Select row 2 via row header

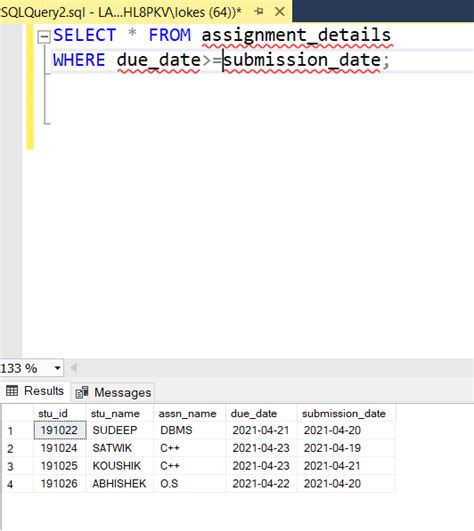[x=18, y=448]
